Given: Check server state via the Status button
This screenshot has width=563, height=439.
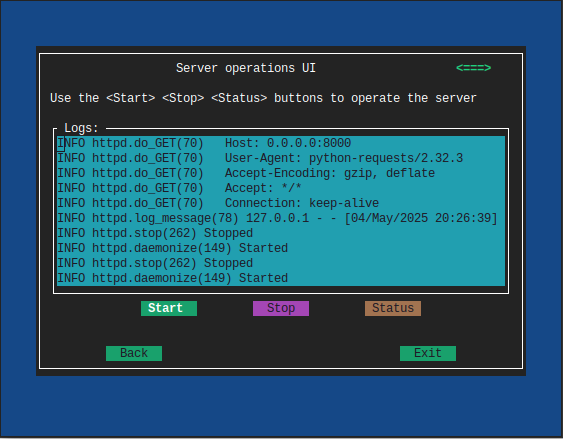Looking at the screenshot, I should [x=393, y=308].
